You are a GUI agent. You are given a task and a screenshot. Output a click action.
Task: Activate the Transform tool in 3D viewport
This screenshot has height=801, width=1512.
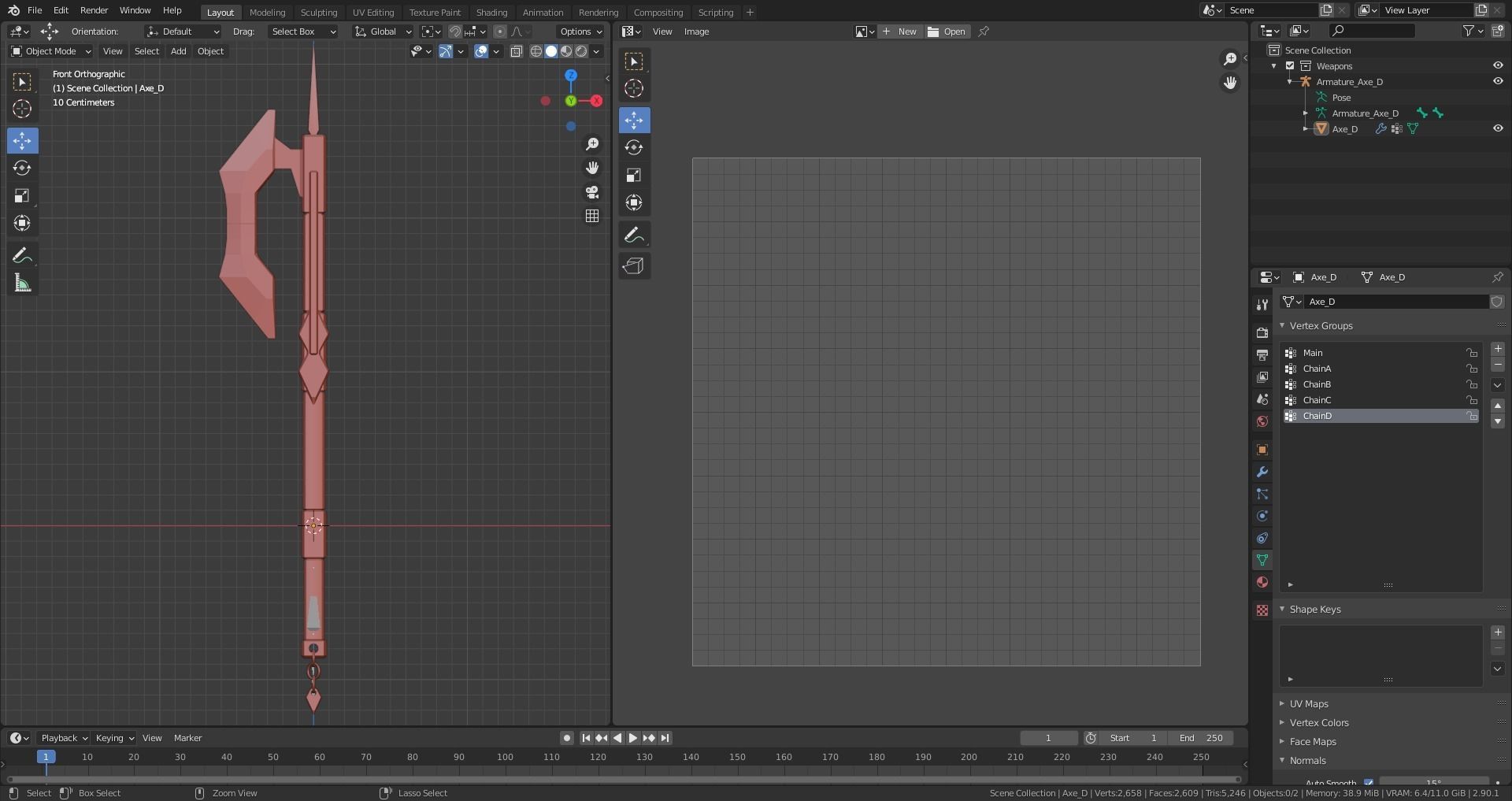(x=22, y=223)
